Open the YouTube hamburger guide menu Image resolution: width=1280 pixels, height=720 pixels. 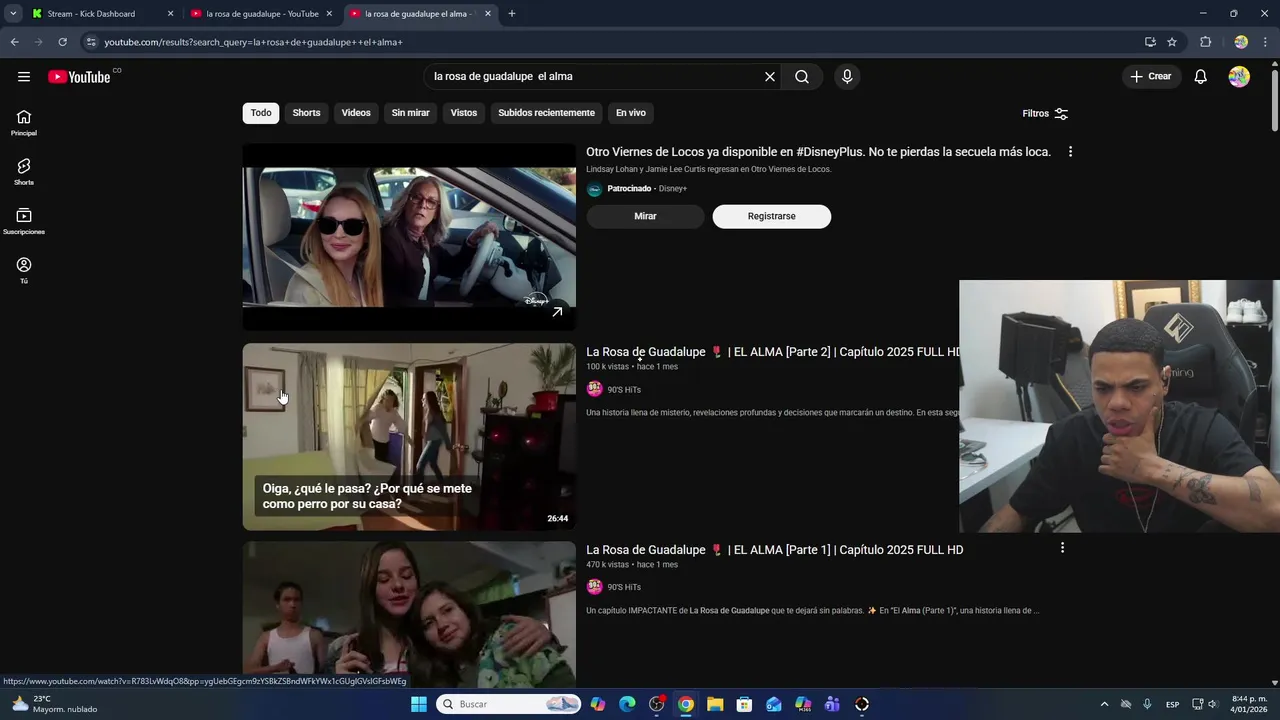click(24, 77)
